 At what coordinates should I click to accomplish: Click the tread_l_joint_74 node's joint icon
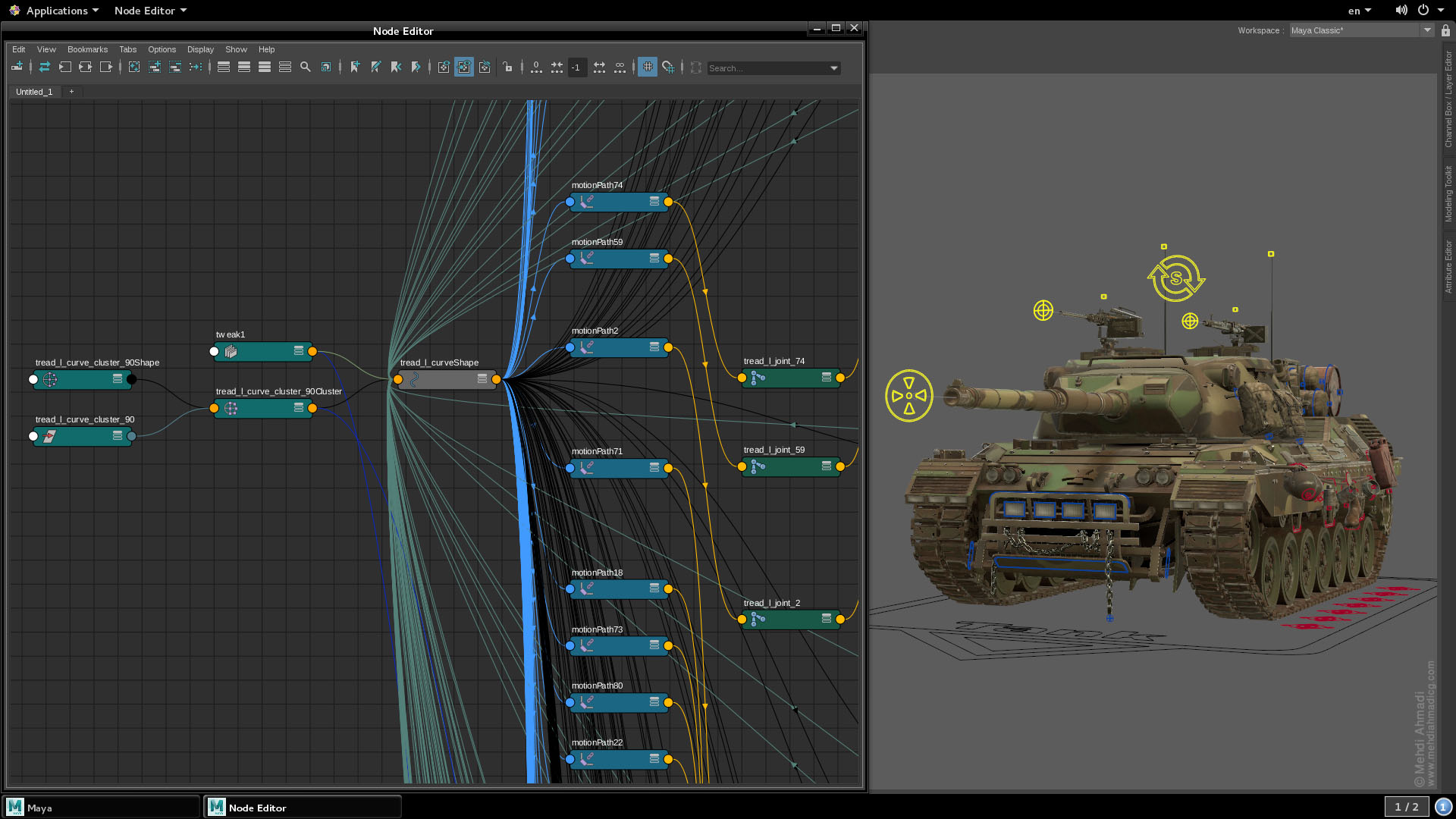coord(758,378)
